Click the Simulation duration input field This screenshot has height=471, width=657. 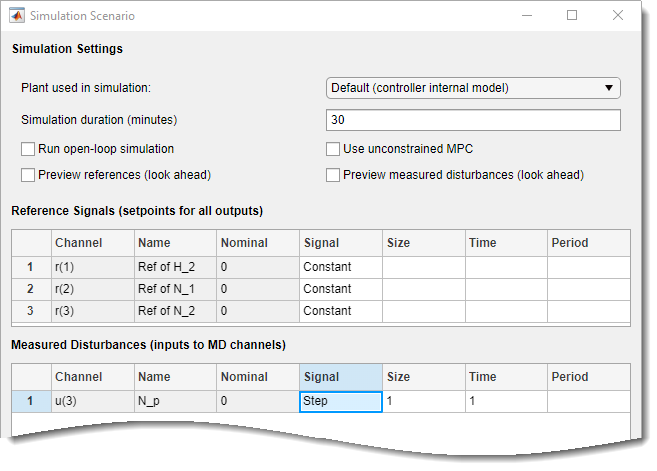(x=473, y=120)
